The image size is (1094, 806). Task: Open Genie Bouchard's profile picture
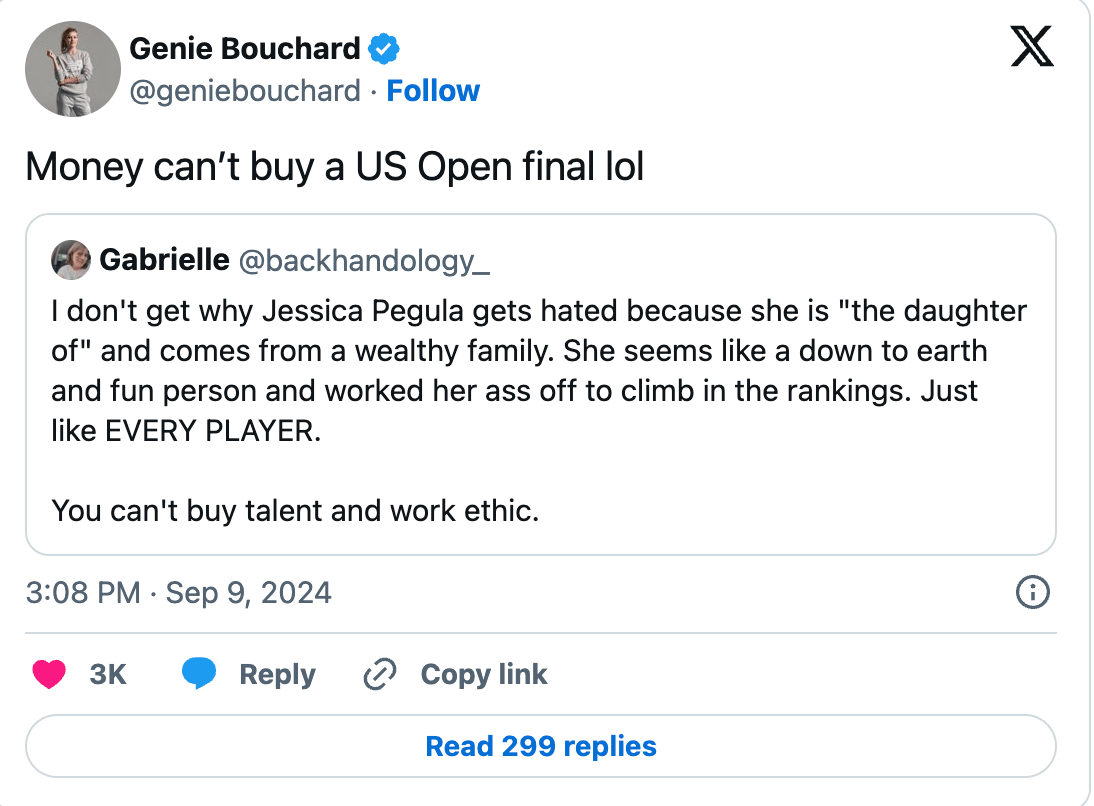coord(73,68)
